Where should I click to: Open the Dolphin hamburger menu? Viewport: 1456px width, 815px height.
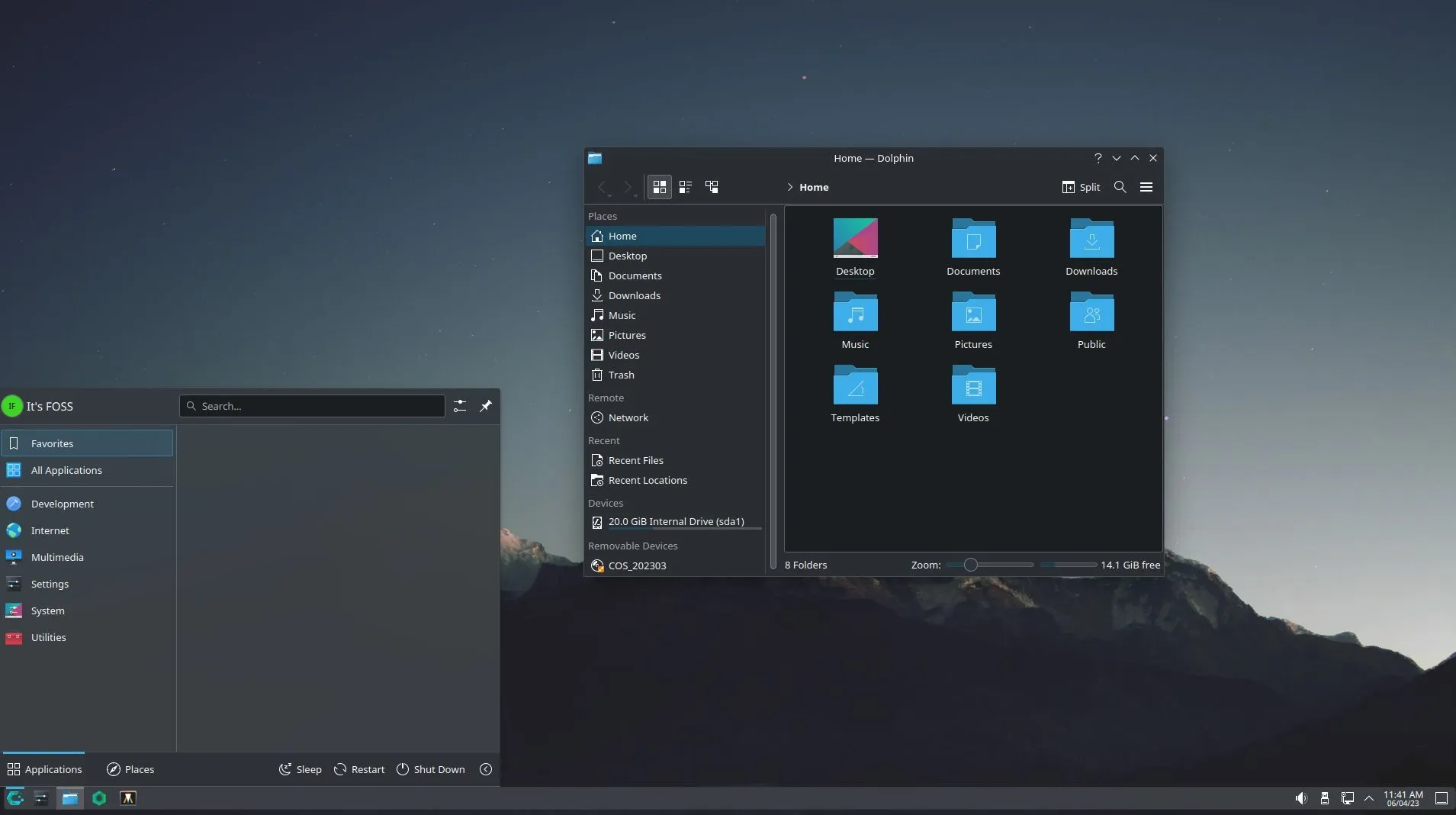[x=1146, y=187]
